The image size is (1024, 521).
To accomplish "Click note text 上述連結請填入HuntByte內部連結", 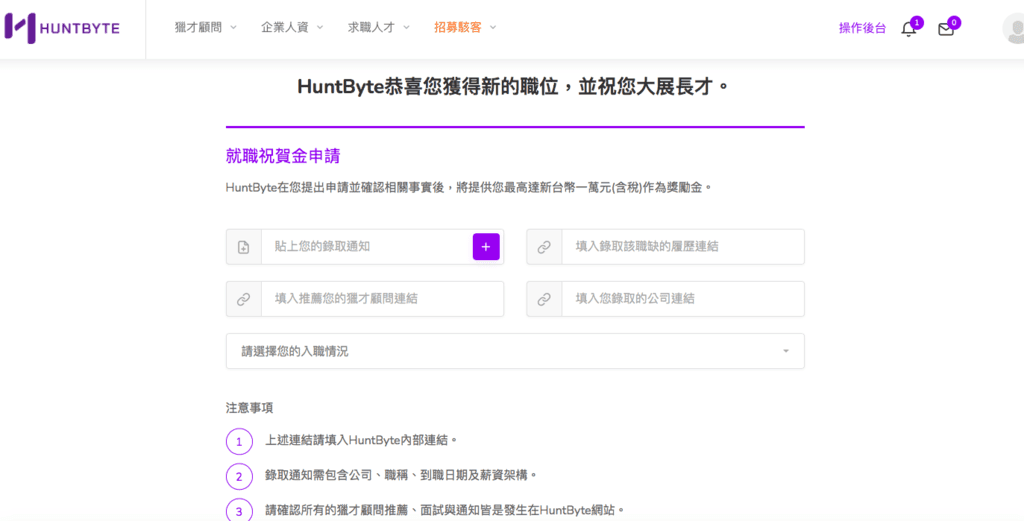I will 361,440.
